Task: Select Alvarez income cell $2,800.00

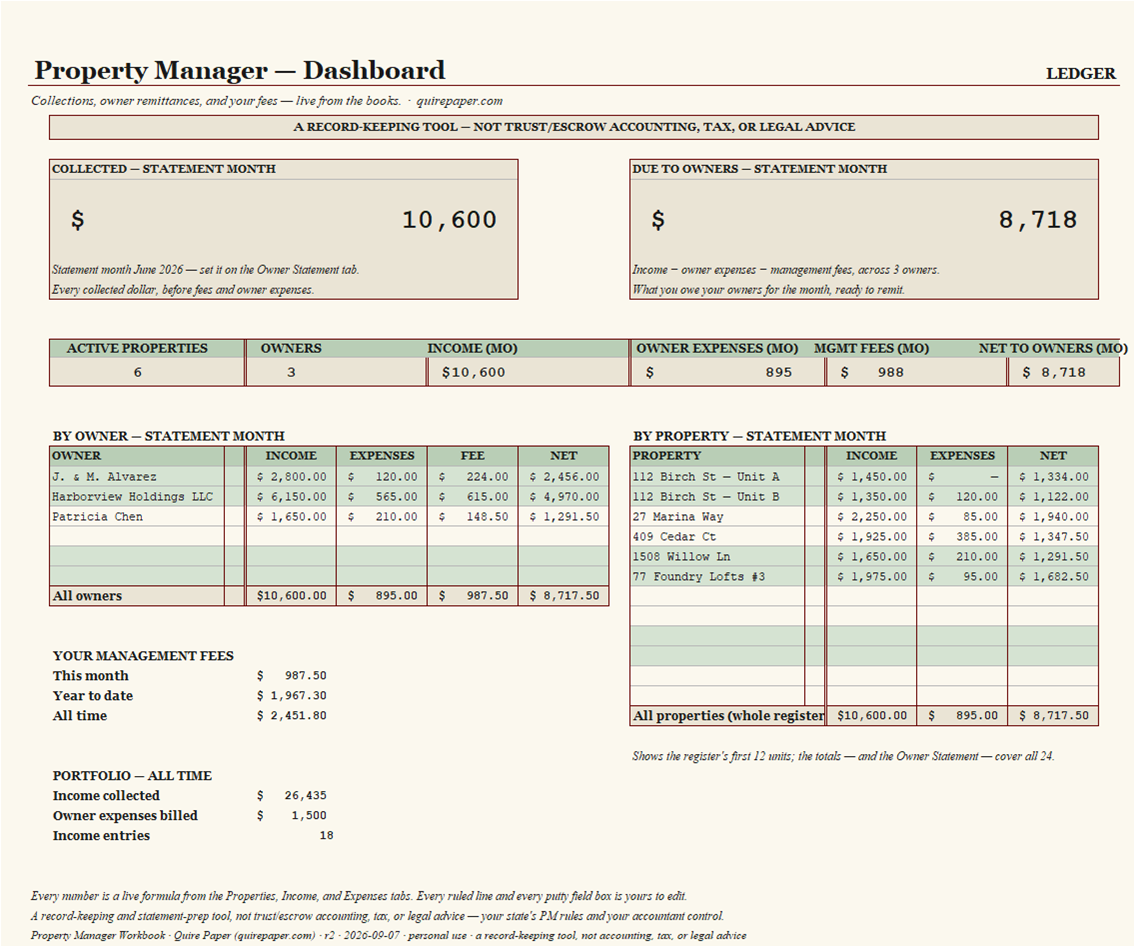Action: point(291,477)
